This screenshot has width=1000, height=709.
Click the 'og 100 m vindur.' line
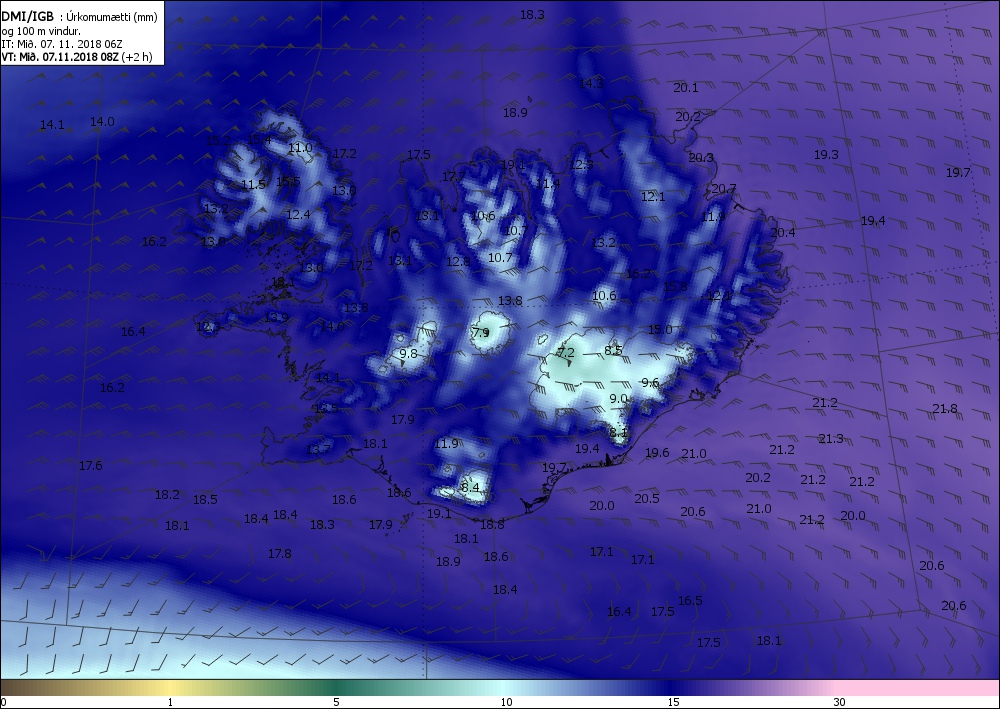point(41,31)
